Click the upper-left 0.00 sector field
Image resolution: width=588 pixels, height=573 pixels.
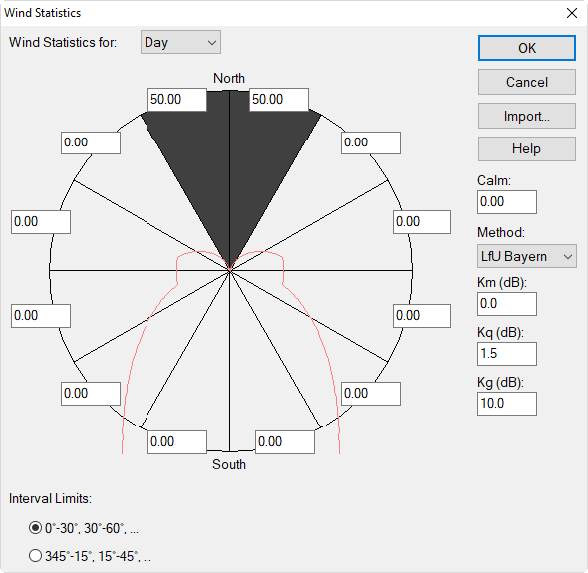(91, 142)
